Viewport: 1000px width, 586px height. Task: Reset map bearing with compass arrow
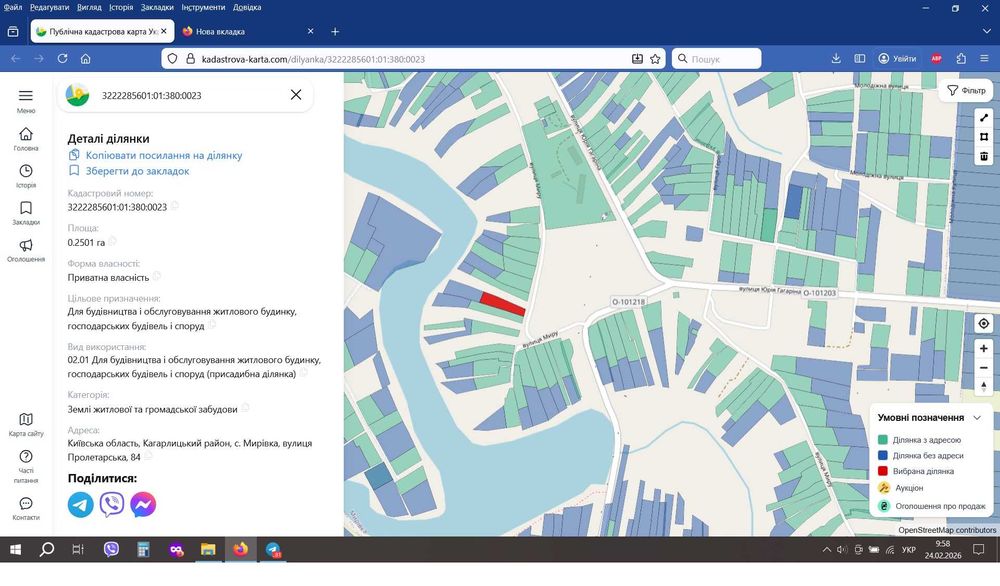pos(984,386)
